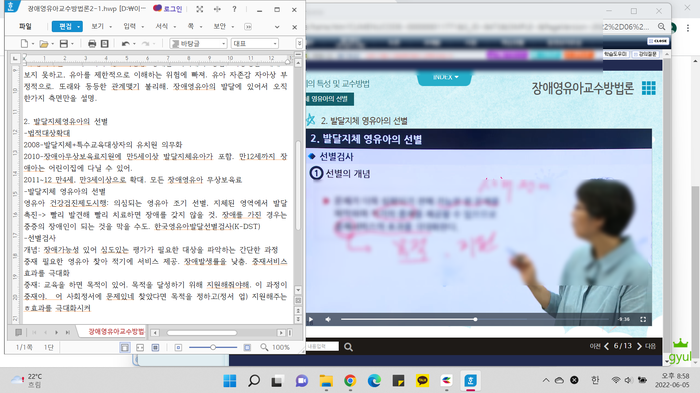Open the 대표 font category combo box
This screenshot has height=393, width=700.
(255, 43)
